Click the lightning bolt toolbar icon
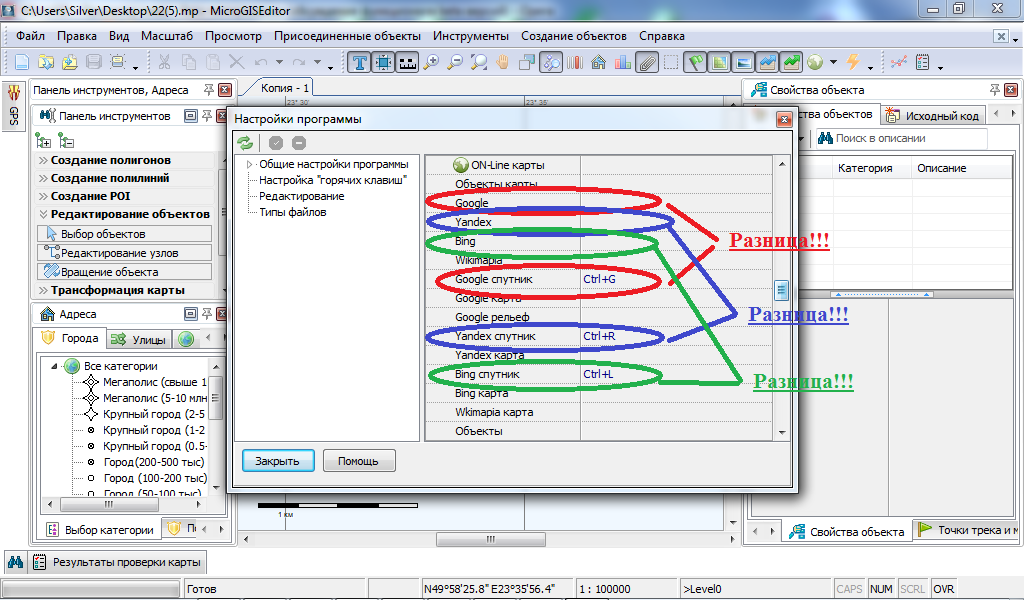The width and height of the screenshot is (1024, 600). click(853, 62)
